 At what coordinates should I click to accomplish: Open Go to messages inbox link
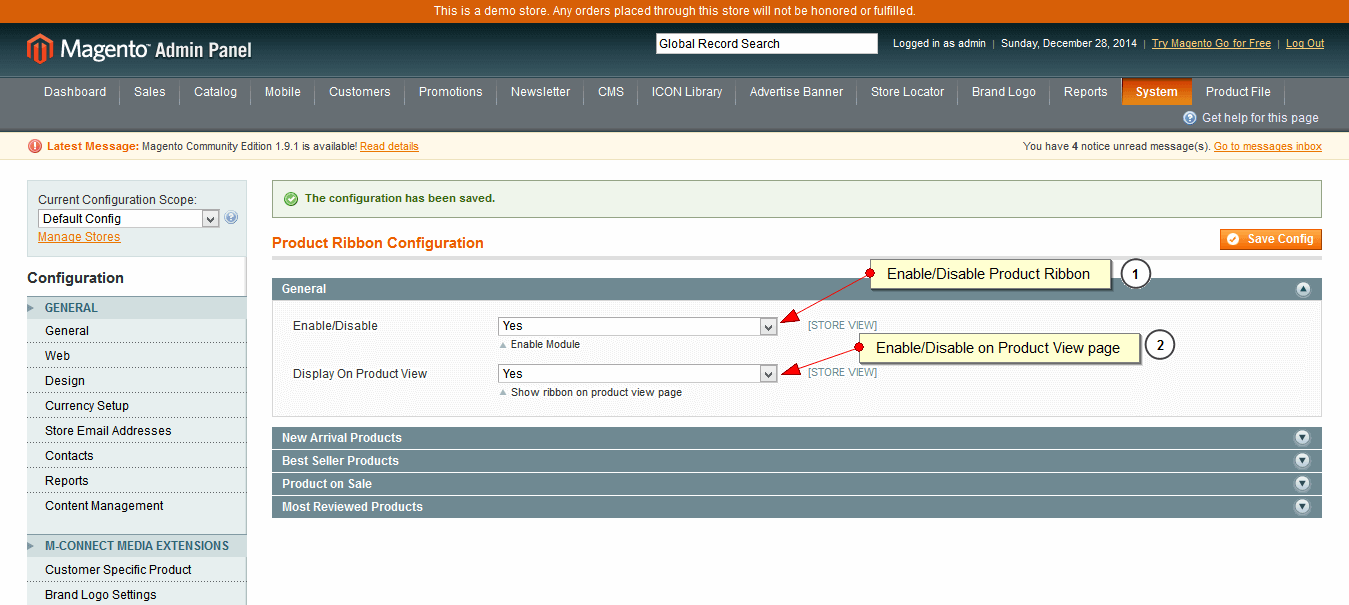(x=1267, y=147)
